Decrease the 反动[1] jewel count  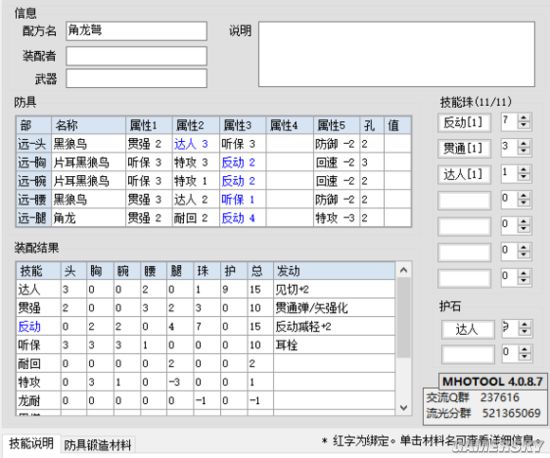[524, 126]
